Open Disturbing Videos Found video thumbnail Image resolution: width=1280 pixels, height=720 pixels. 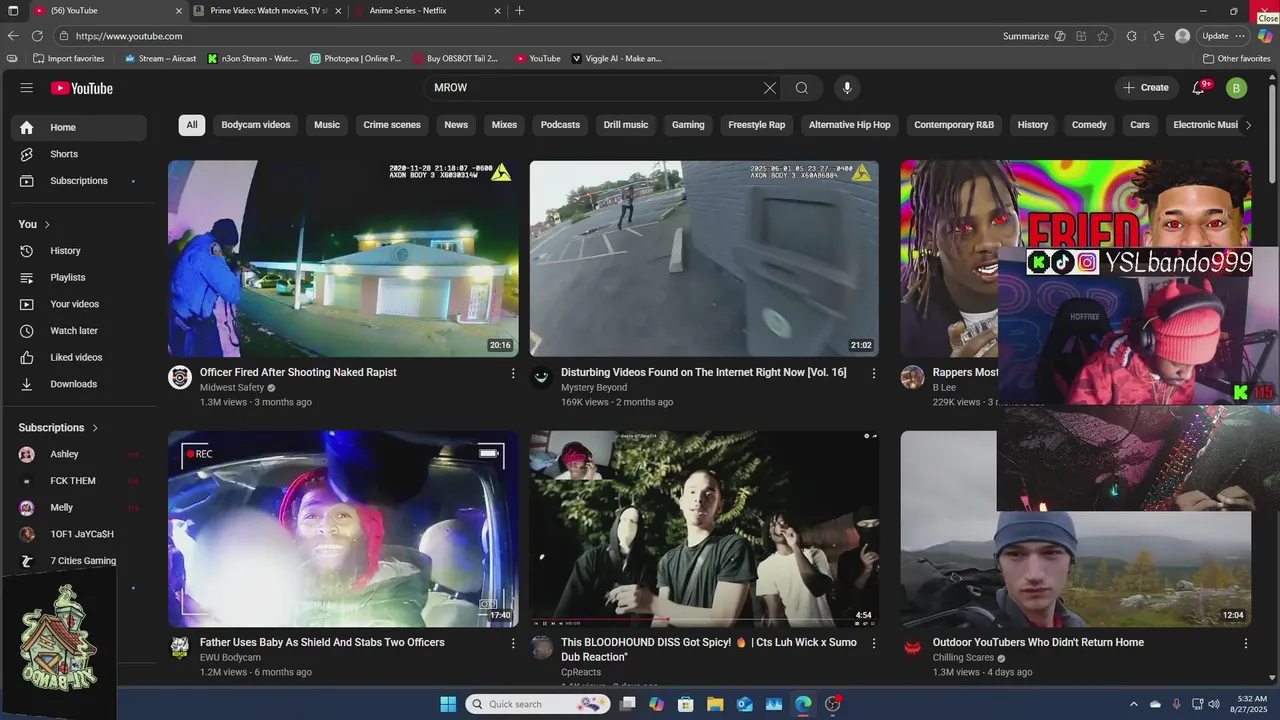(704, 259)
